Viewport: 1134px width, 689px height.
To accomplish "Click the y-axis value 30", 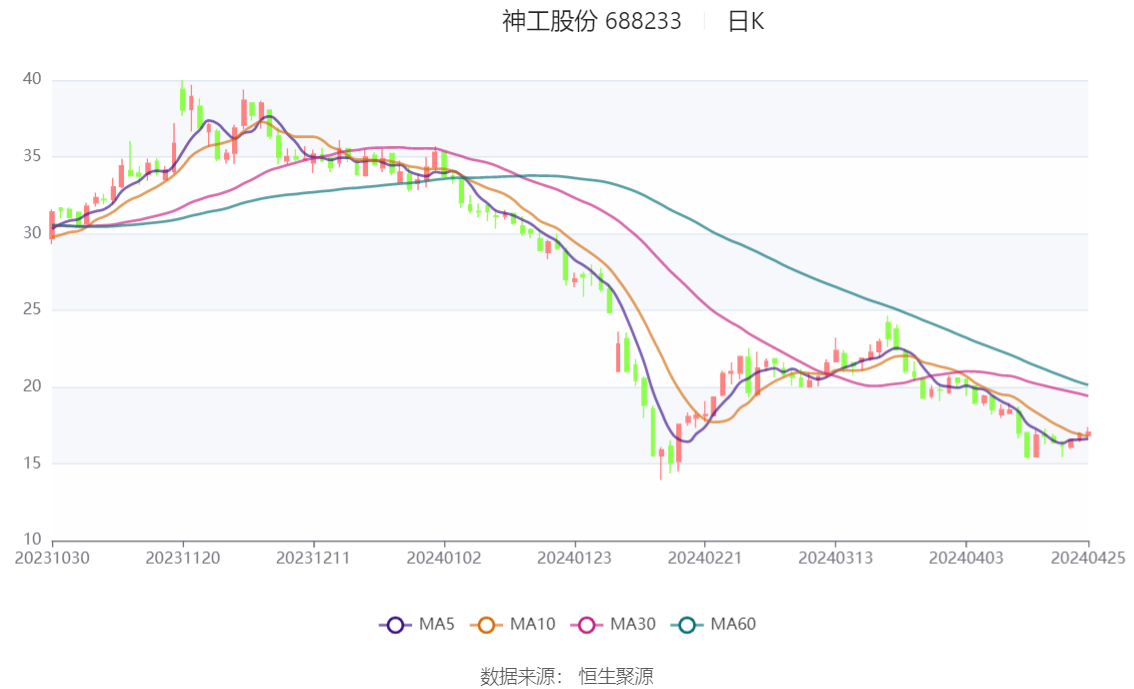I will [32, 233].
